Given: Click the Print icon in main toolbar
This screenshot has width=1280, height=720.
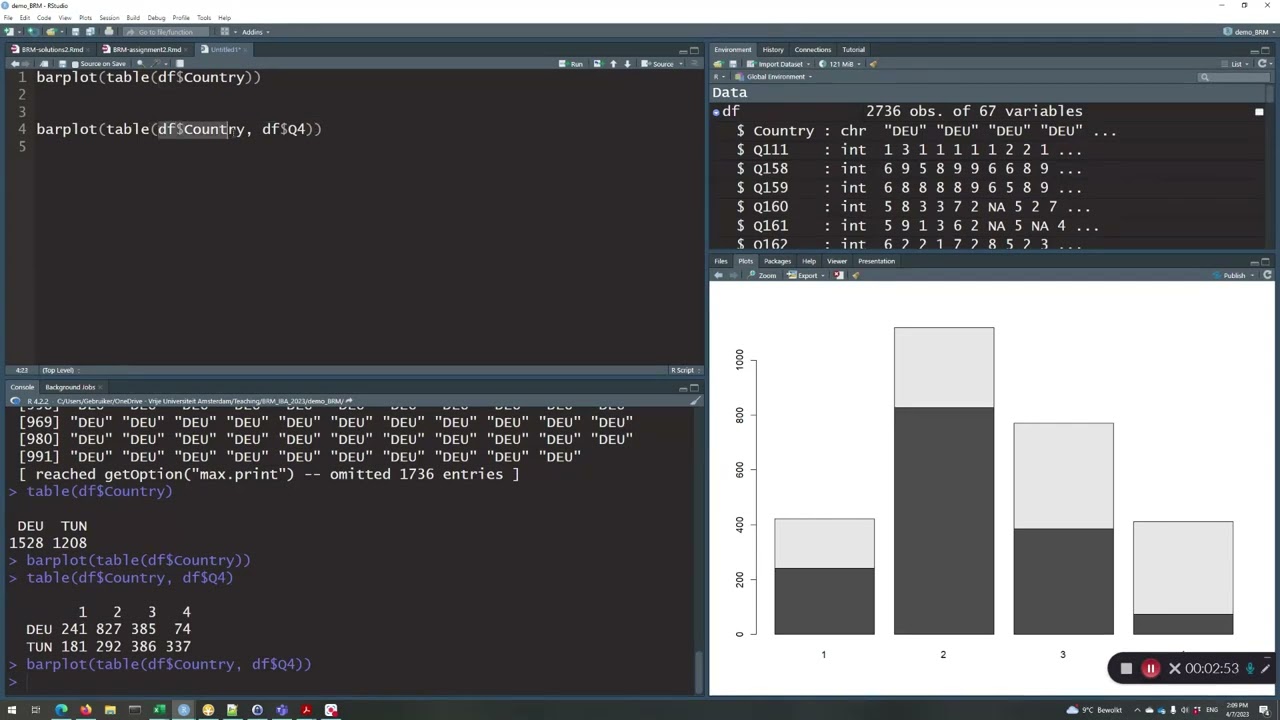Looking at the screenshot, I should tap(109, 32).
